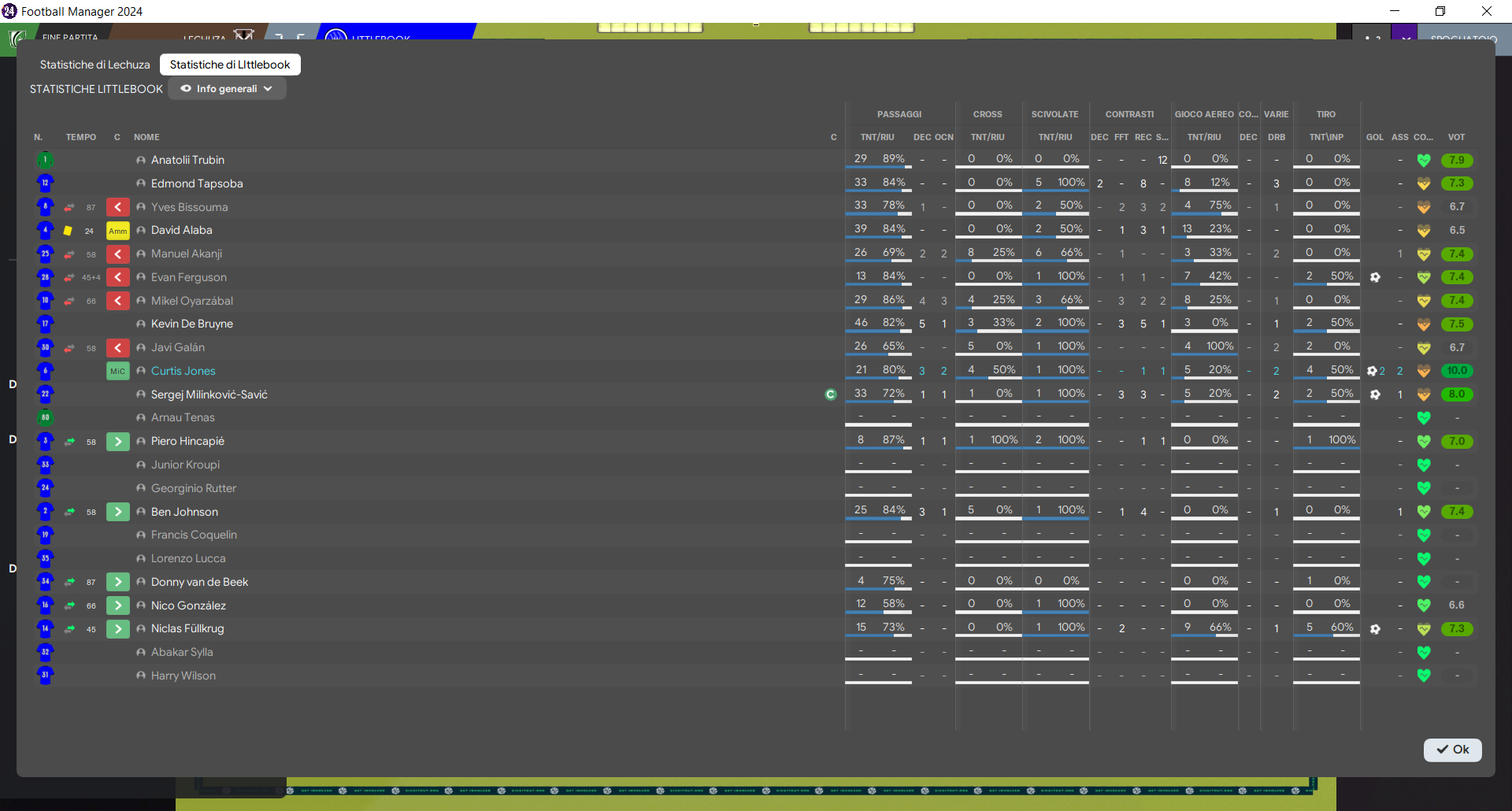Open Sergej Milinković-Savić's player name link
Screen dimensions: 1512x811
point(209,394)
